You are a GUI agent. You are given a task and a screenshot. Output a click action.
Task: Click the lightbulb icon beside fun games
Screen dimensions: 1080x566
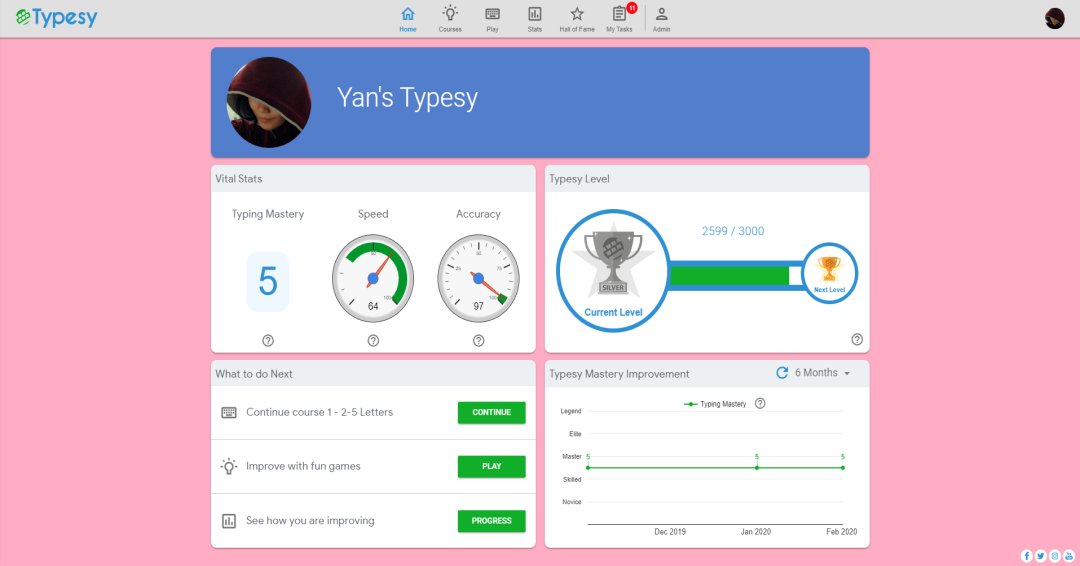click(x=229, y=466)
